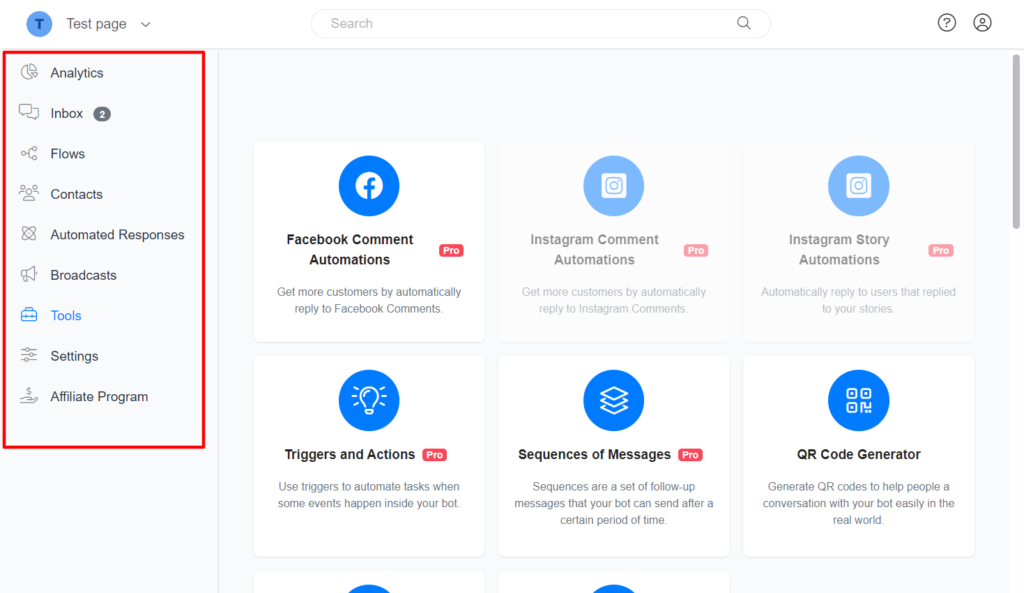
Task: Click Pro badge on Sequences of Messages
Action: (x=690, y=455)
